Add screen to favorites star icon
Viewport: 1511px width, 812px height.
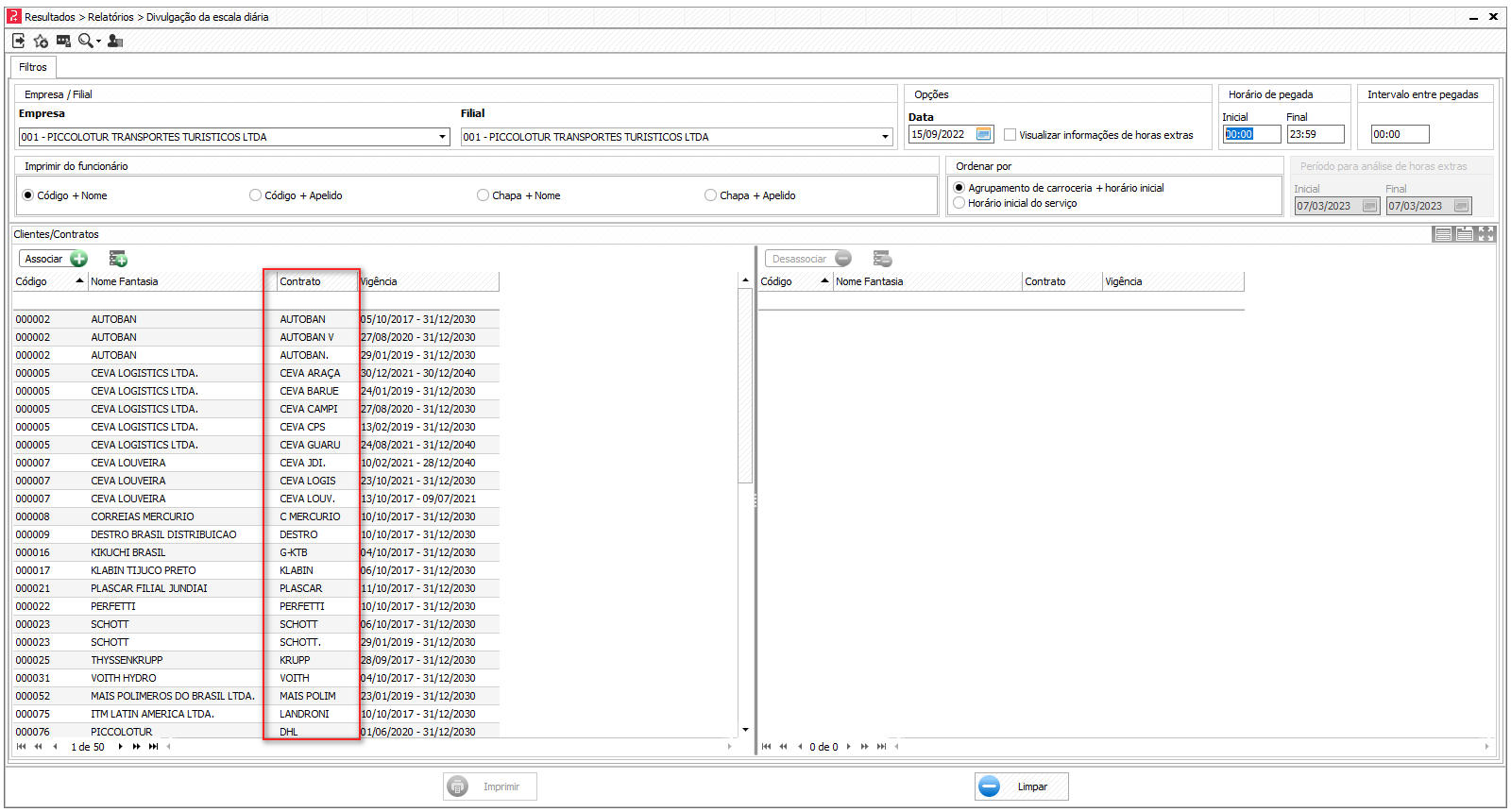tap(41, 41)
